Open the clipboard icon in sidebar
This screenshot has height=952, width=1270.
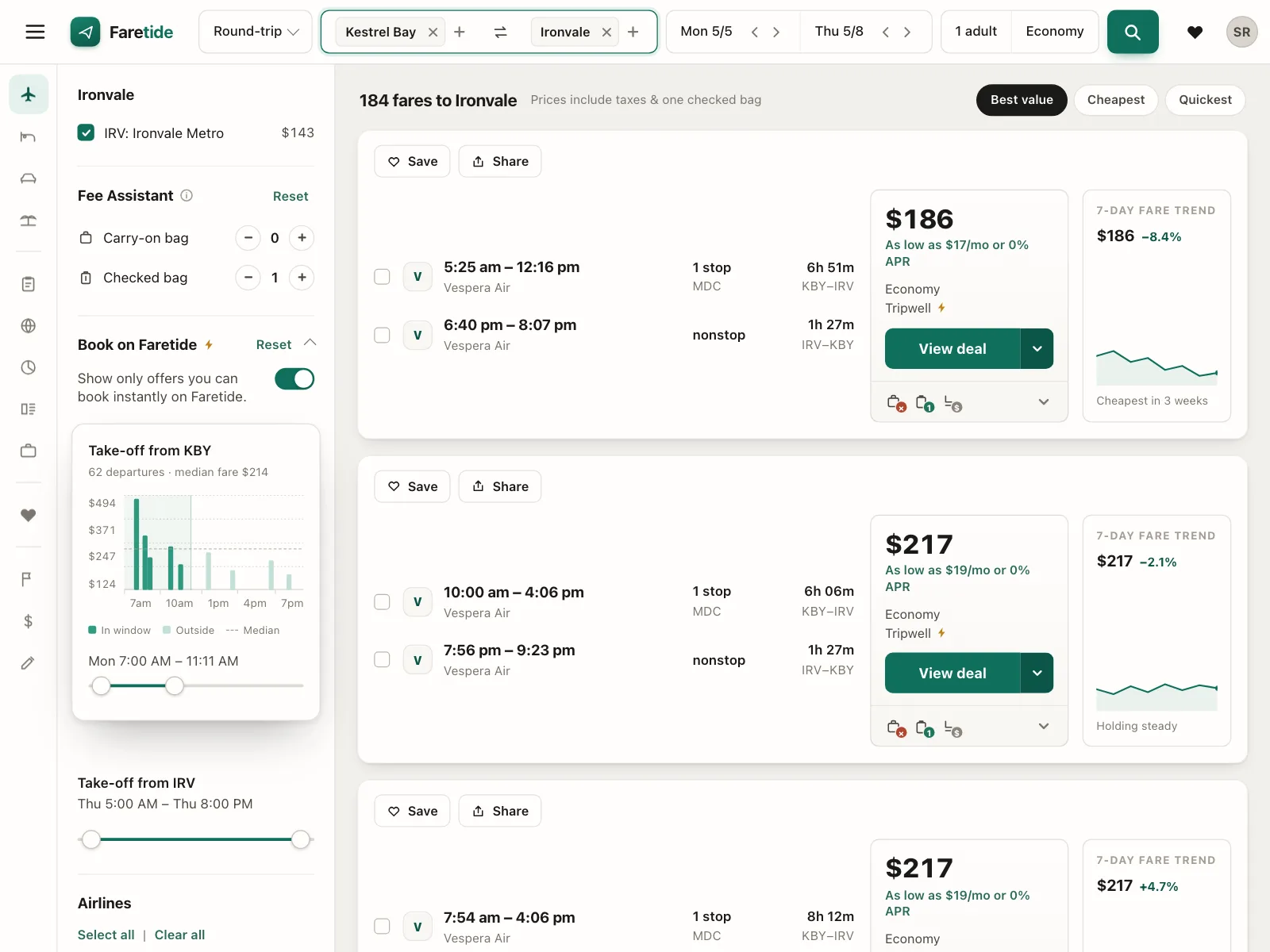[29, 284]
